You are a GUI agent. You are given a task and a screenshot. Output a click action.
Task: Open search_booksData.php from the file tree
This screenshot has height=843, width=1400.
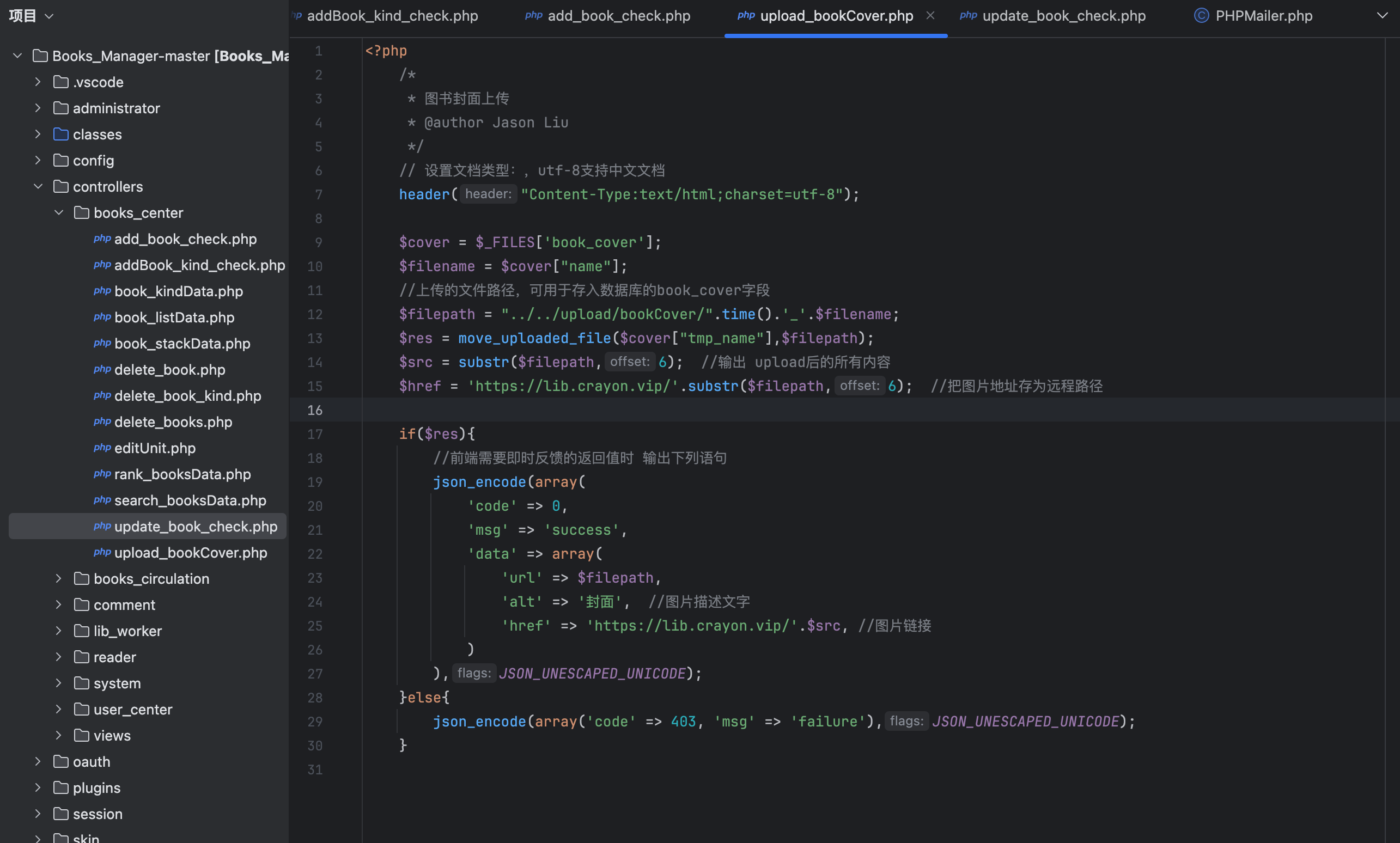[x=190, y=500]
